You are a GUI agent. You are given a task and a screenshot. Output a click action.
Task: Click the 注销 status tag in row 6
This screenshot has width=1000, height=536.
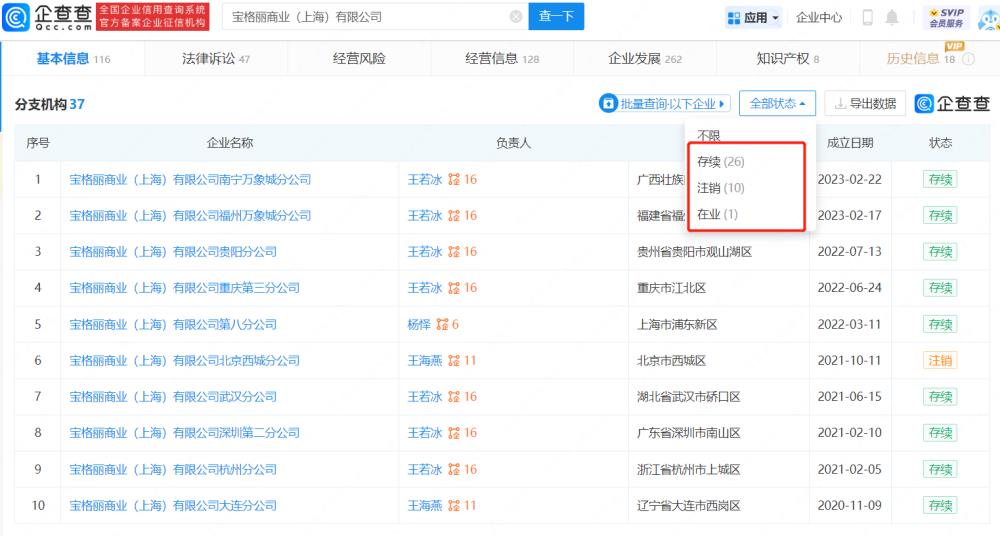[940, 361]
